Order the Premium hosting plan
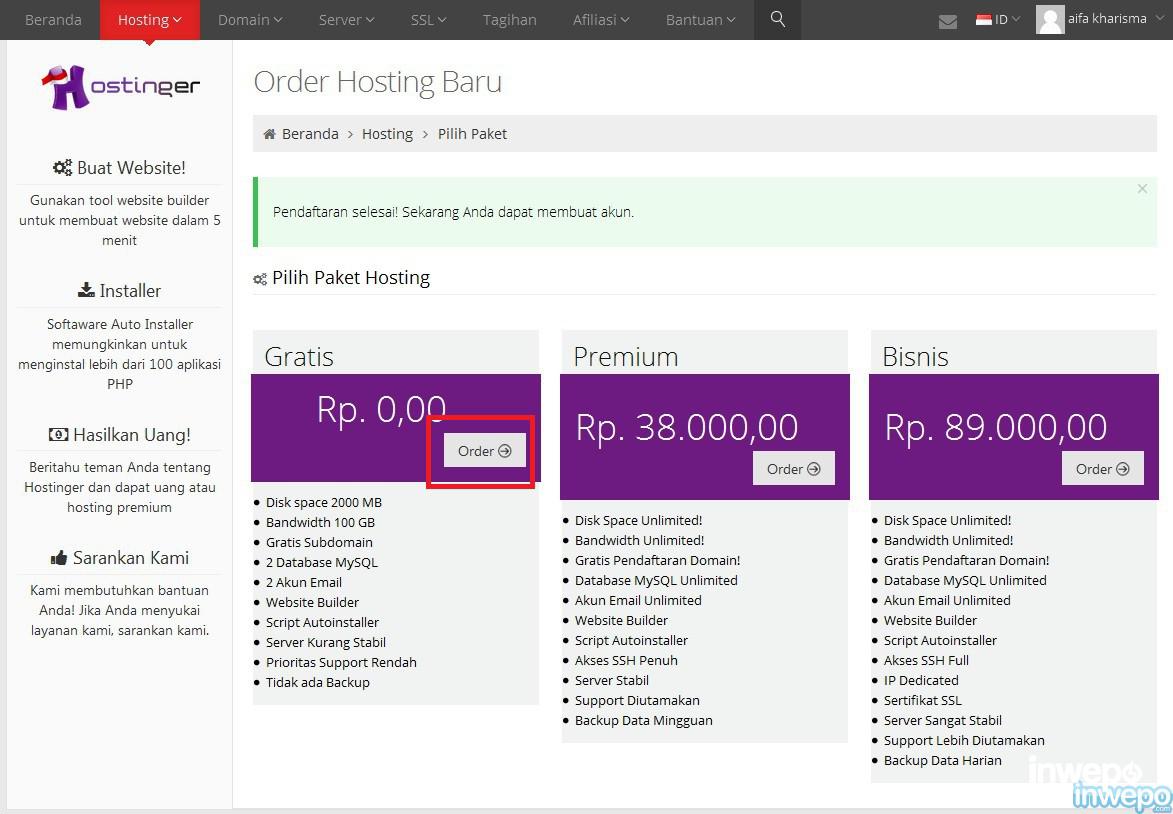This screenshot has height=814, width=1173. (x=794, y=469)
